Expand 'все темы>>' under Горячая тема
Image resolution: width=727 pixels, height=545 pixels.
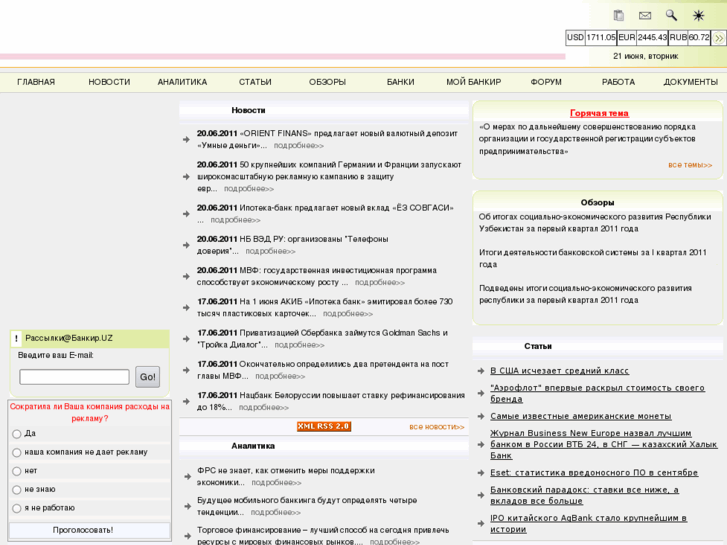690,165
